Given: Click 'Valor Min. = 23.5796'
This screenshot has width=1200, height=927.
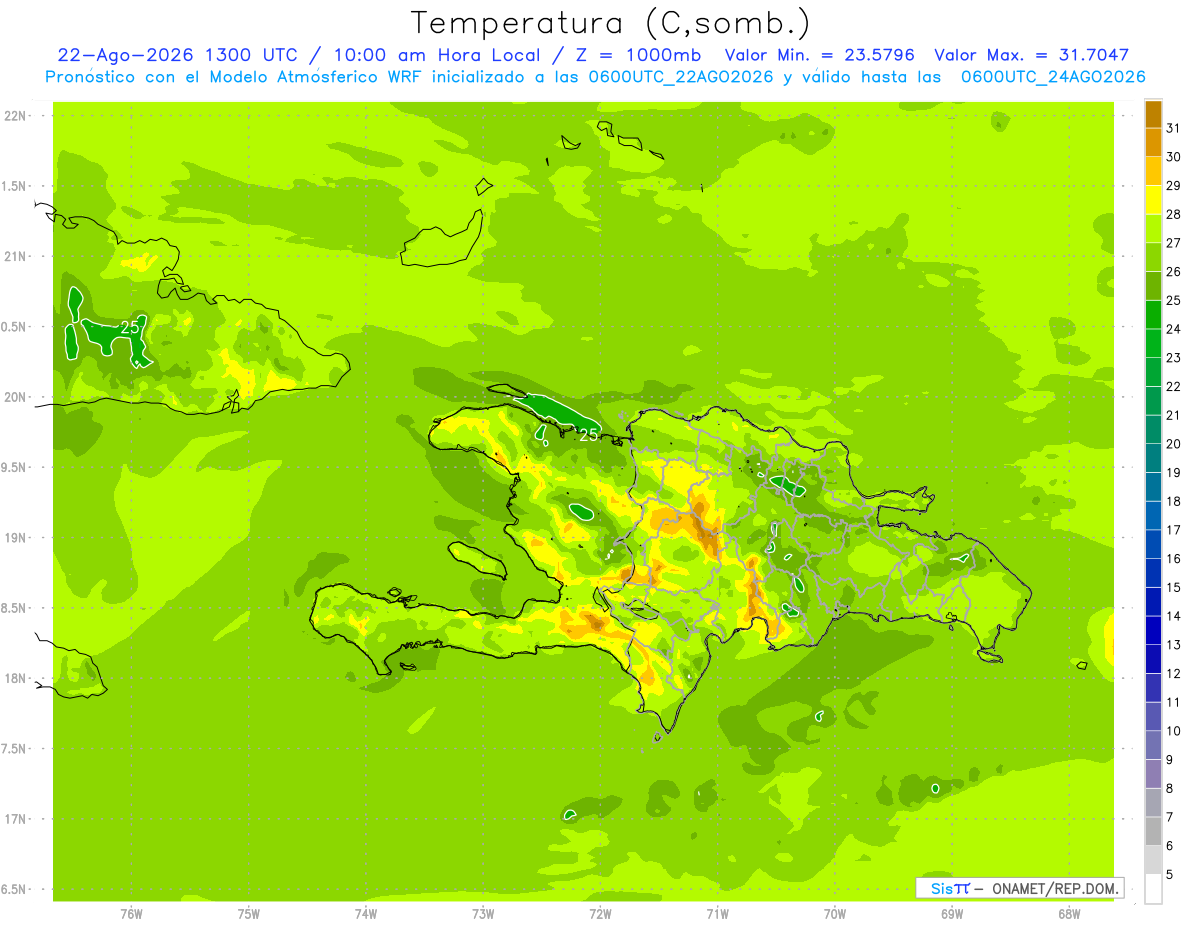Looking at the screenshot, I should (820, 55).
